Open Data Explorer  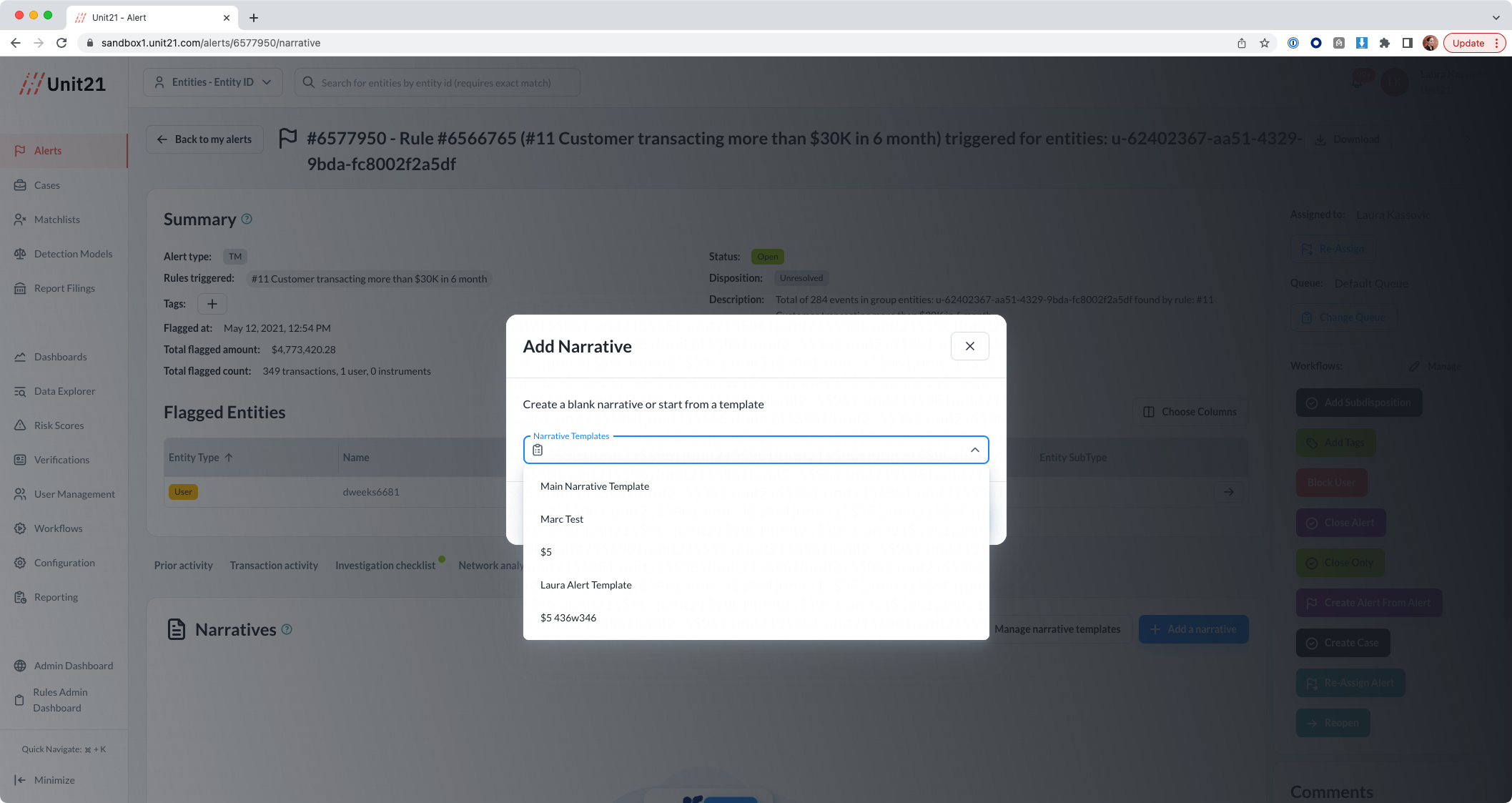(64, 391)
